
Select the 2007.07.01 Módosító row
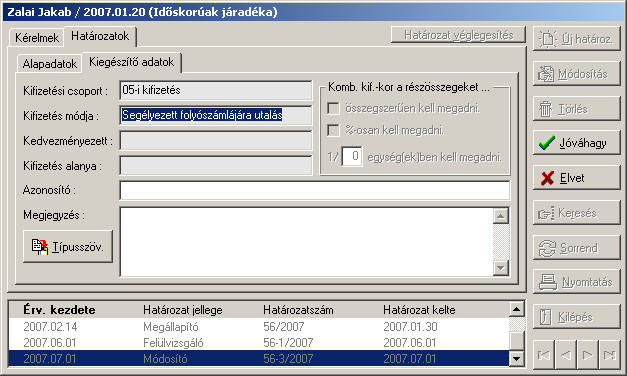coord(259,358)
